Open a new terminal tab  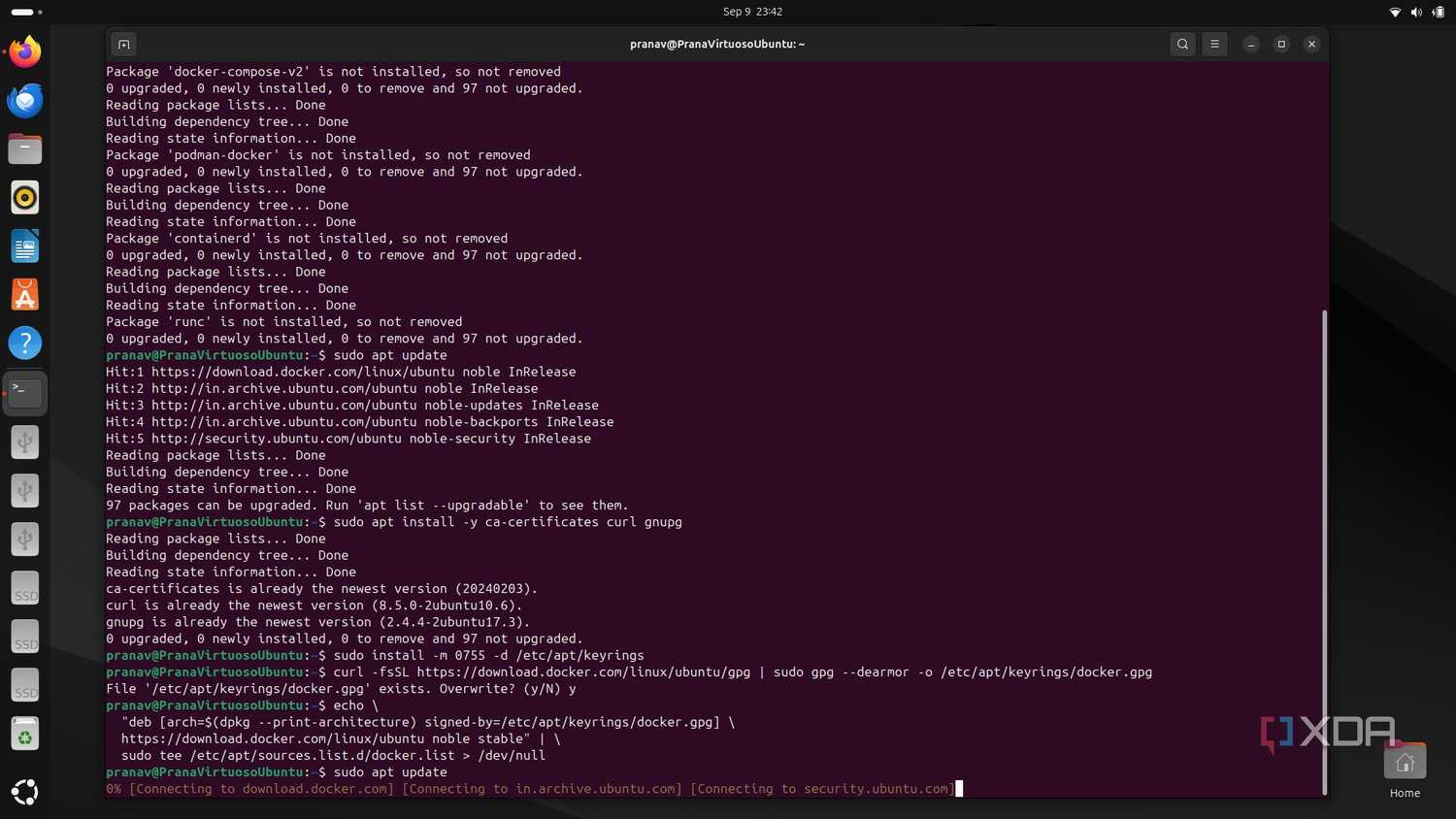pos(124,45)
